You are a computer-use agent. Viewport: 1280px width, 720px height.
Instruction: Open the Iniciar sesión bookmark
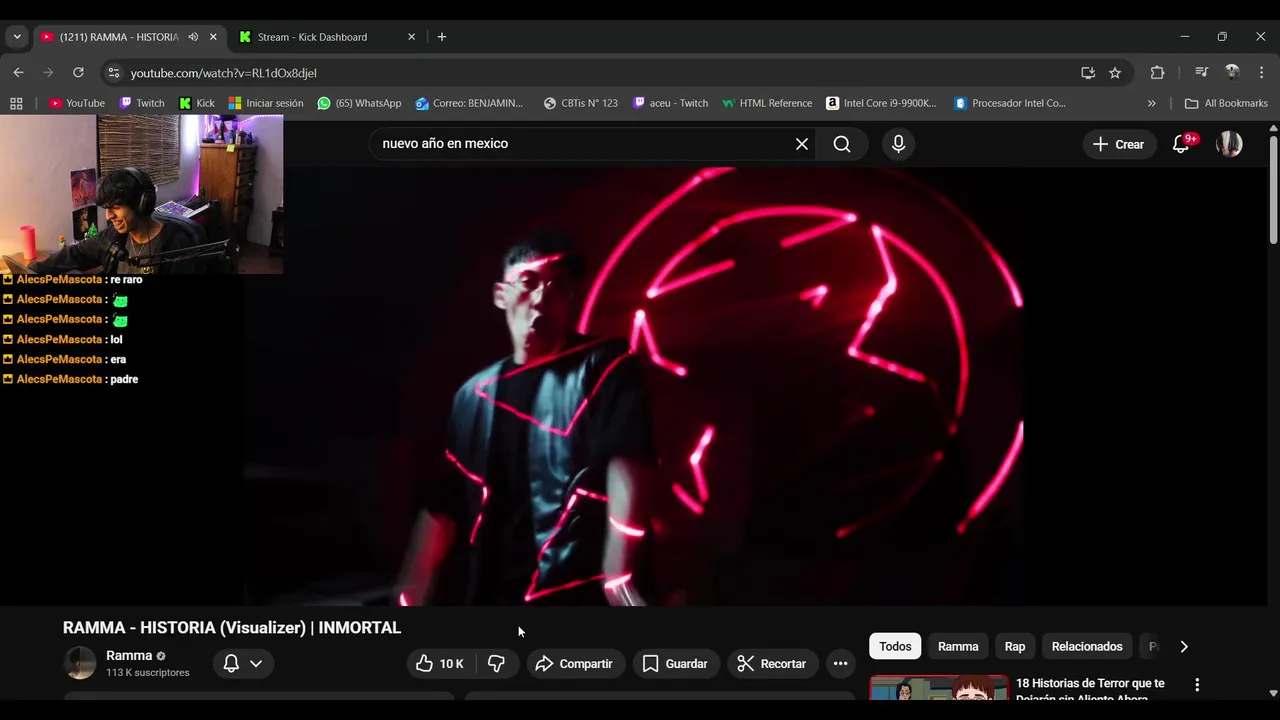266,103
